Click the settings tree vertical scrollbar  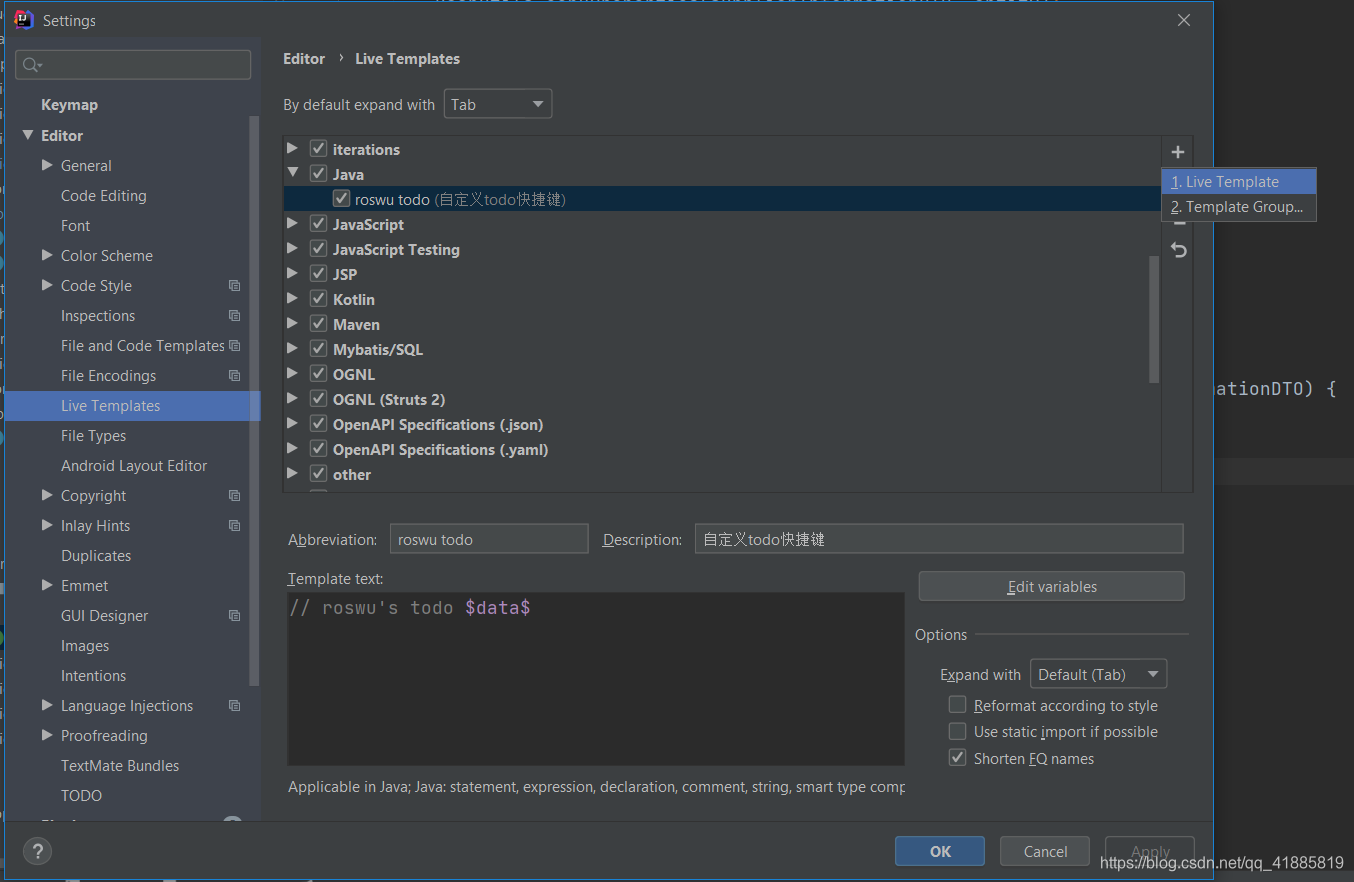click(x=254, y=400)
